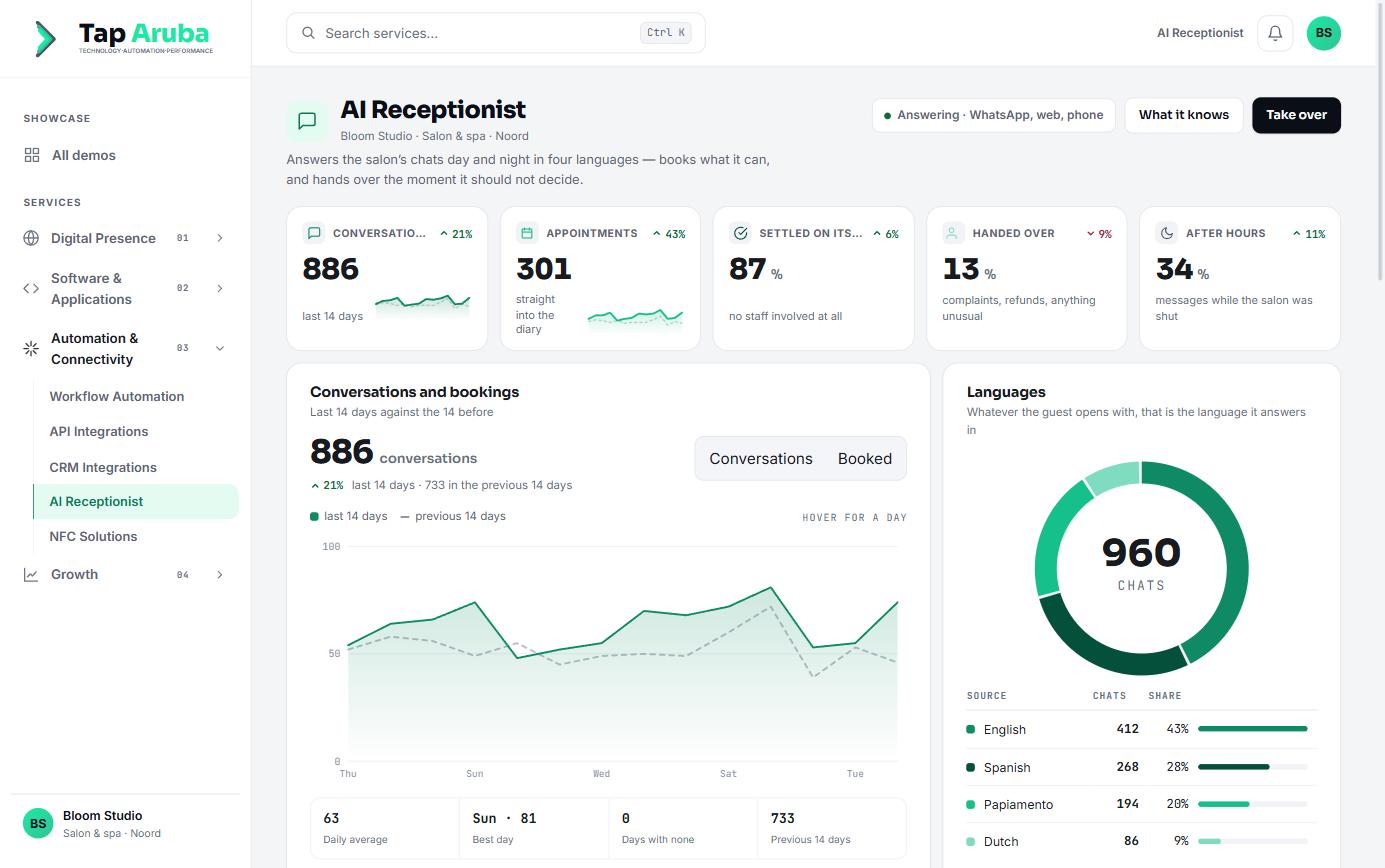Click the Growth chart icon
This screenshot has height=868, width=1385.
click(x=31, y=574)
